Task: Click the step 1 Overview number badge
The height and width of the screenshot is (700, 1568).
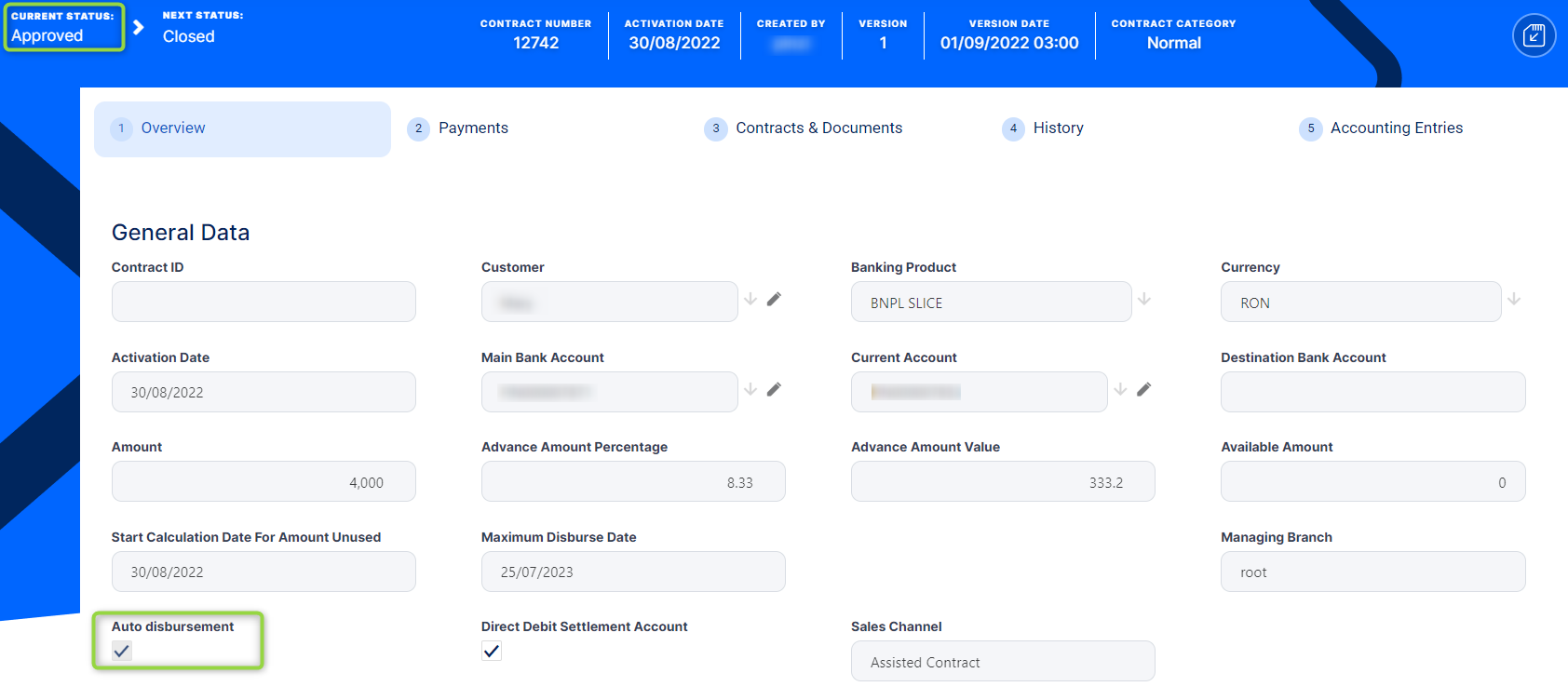Action: click(x=121, y=128)
